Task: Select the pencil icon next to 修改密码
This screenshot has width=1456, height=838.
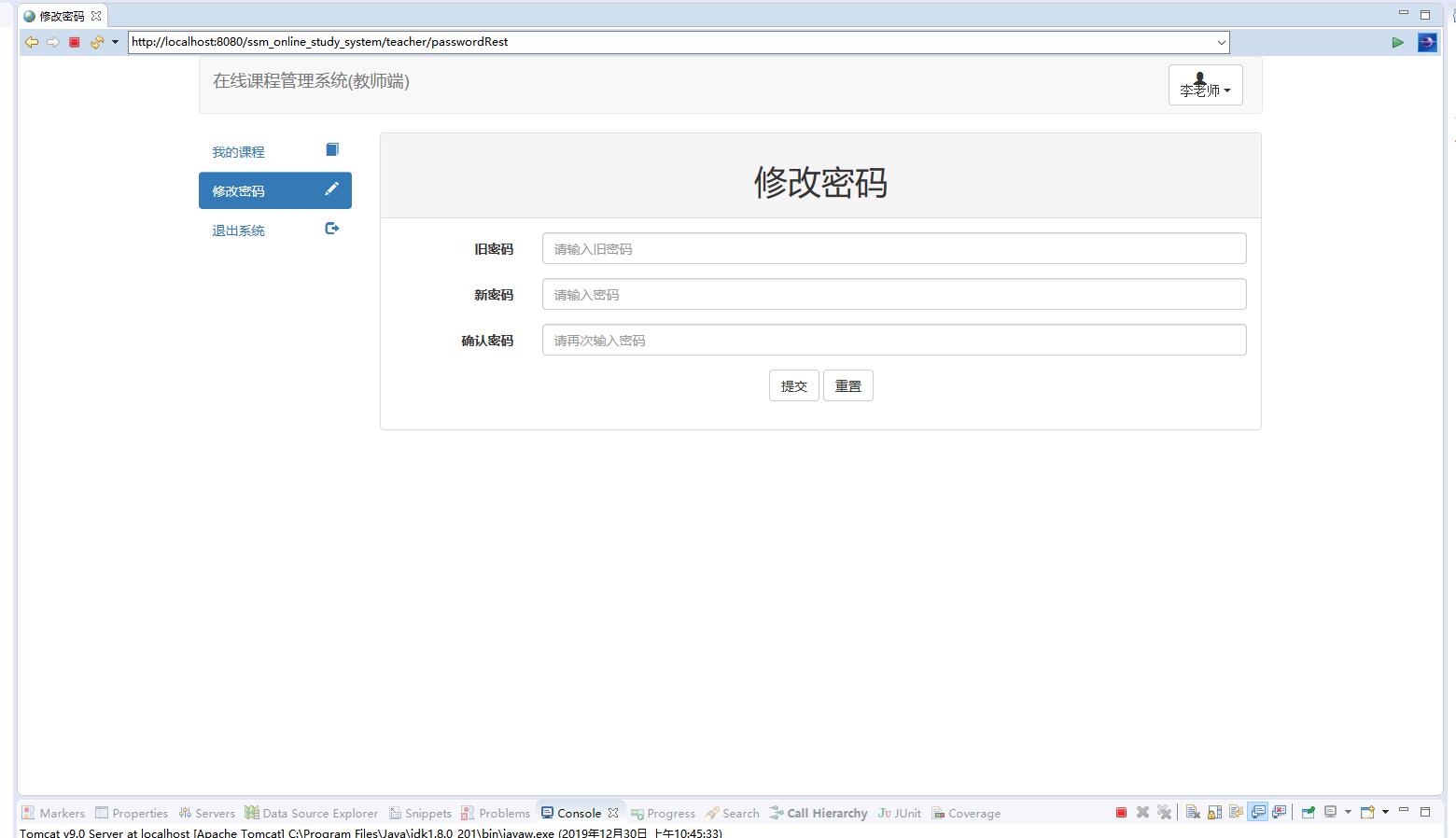Action: (331, 189)
